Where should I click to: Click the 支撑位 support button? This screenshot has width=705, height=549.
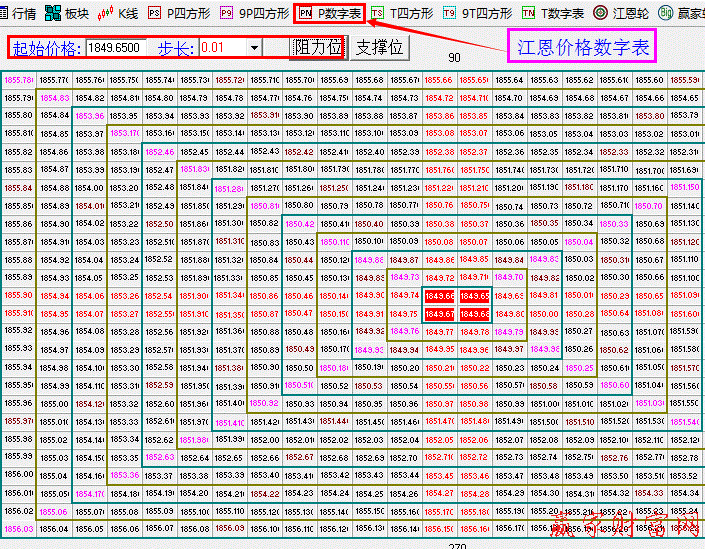(x=380, y=47)
